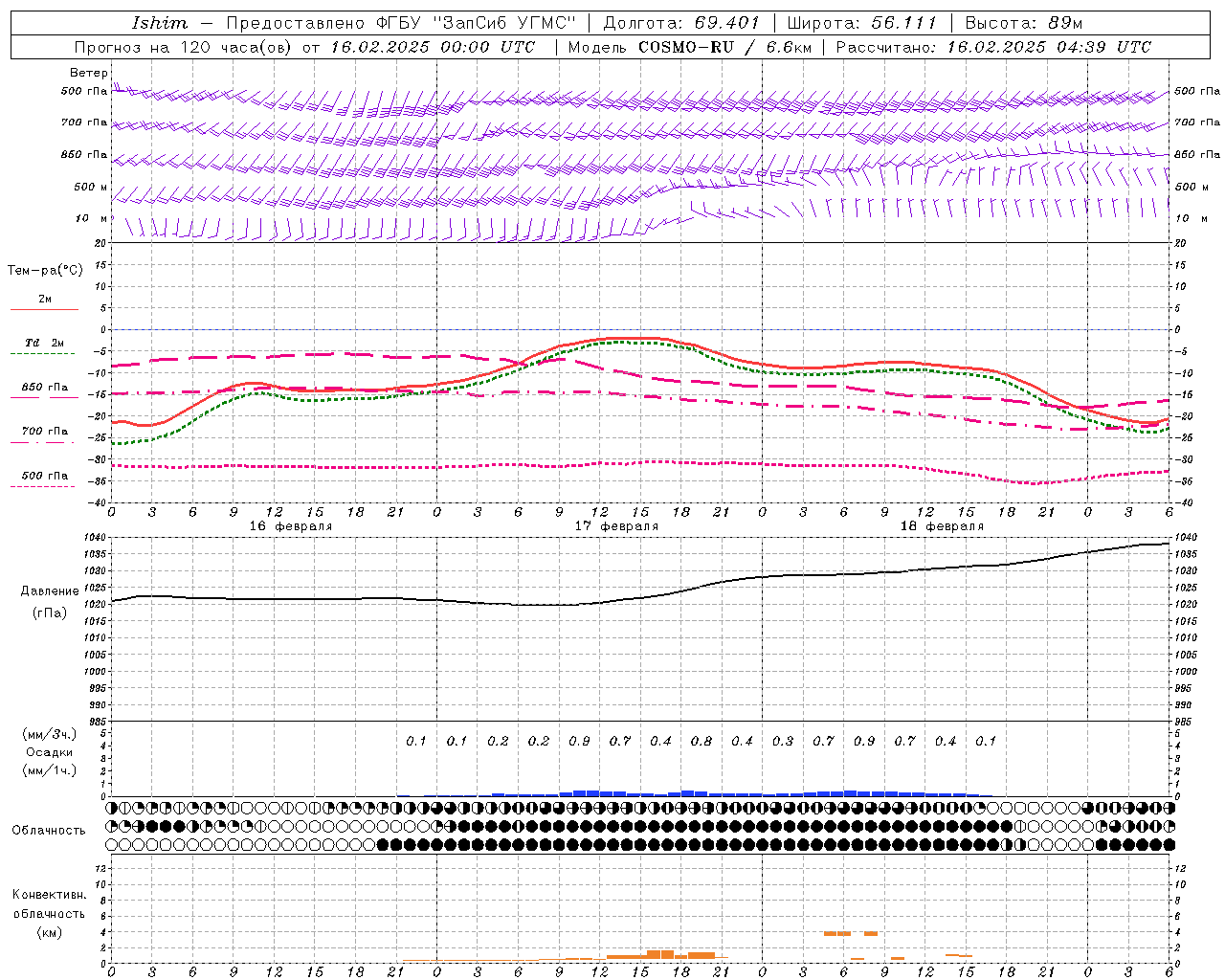The image size is (1225, 980).
Task: Click the "Тем-ра(°C)" temperature label
Action: [x=45, y=271]
